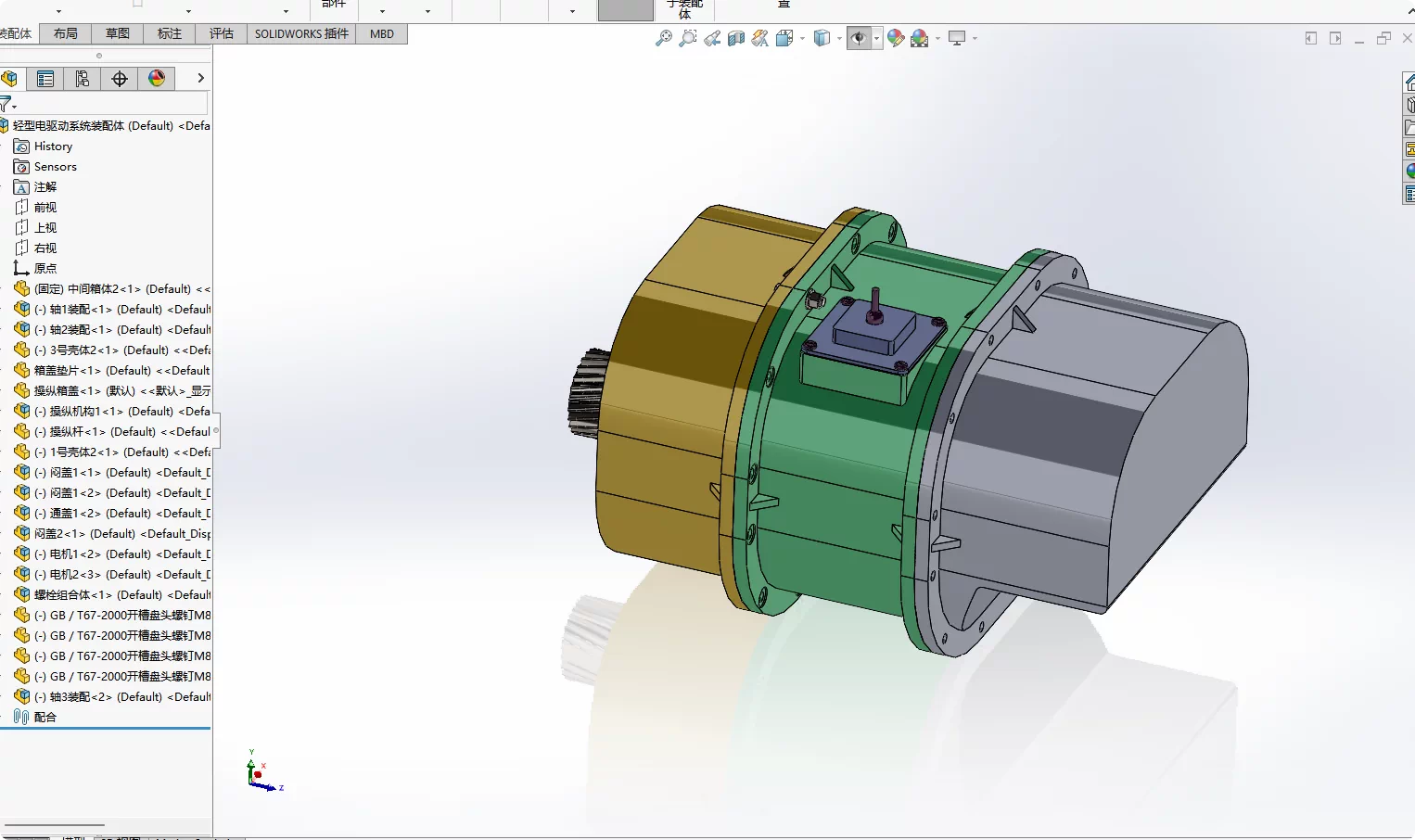1415x840 pixels.
Task: Click the icon of the 配合 mates folder
Action: (21, 718)
